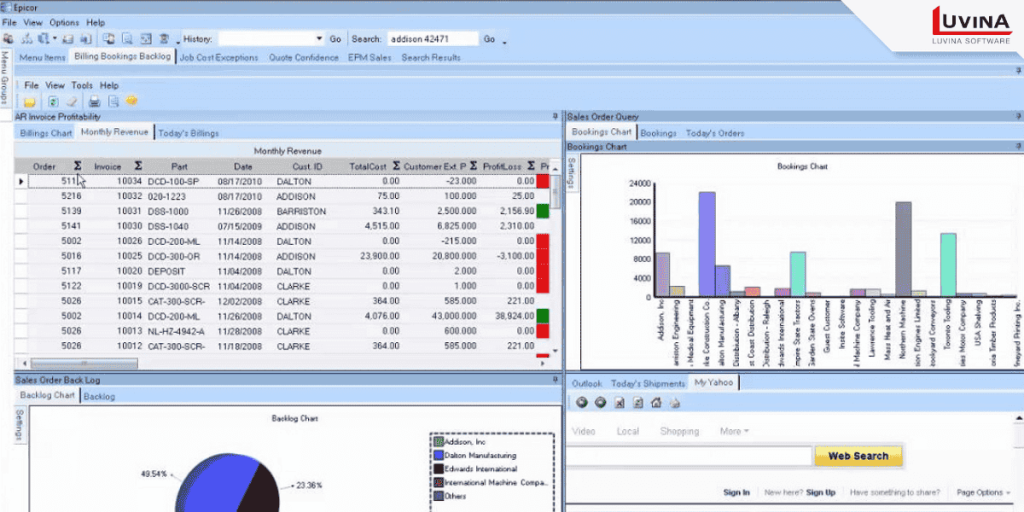
Task: Open the Options menu in main menu bar
Action: [64, 22]
